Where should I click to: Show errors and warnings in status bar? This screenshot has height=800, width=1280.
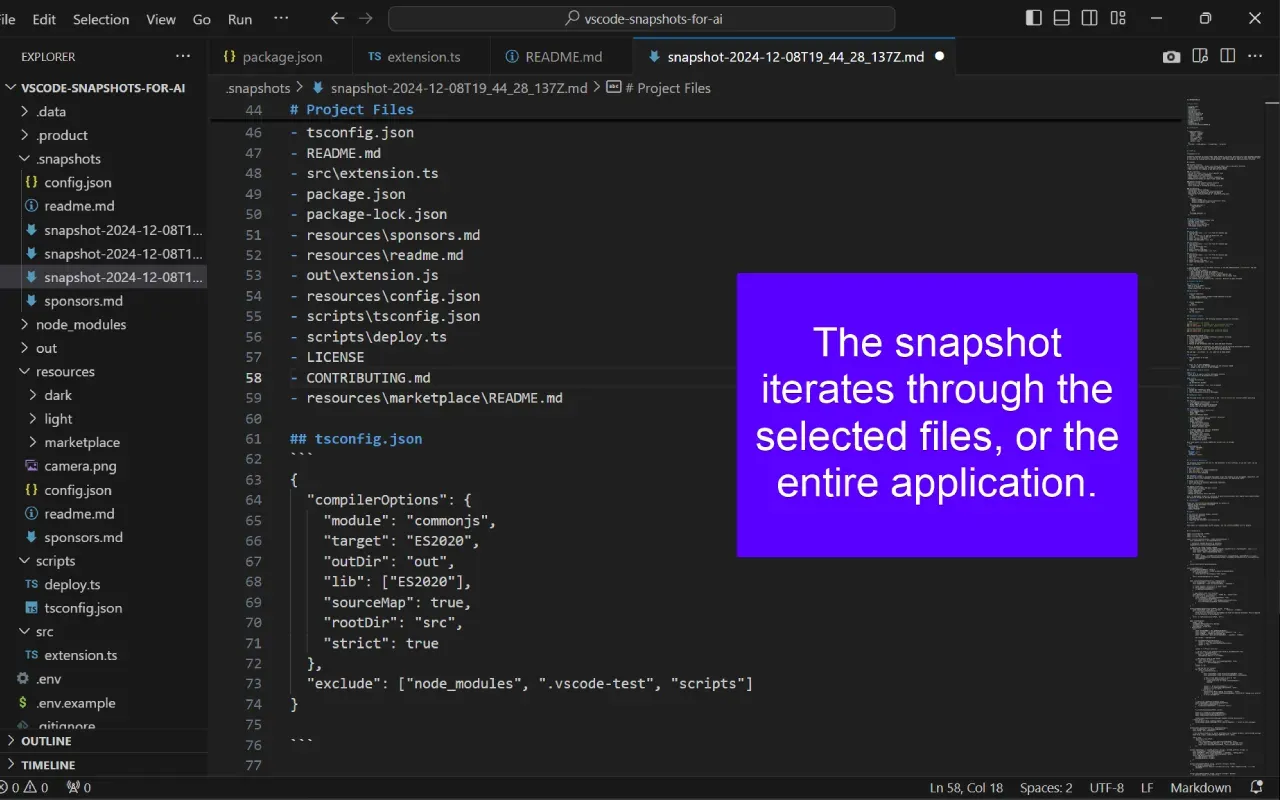[24, 787]
